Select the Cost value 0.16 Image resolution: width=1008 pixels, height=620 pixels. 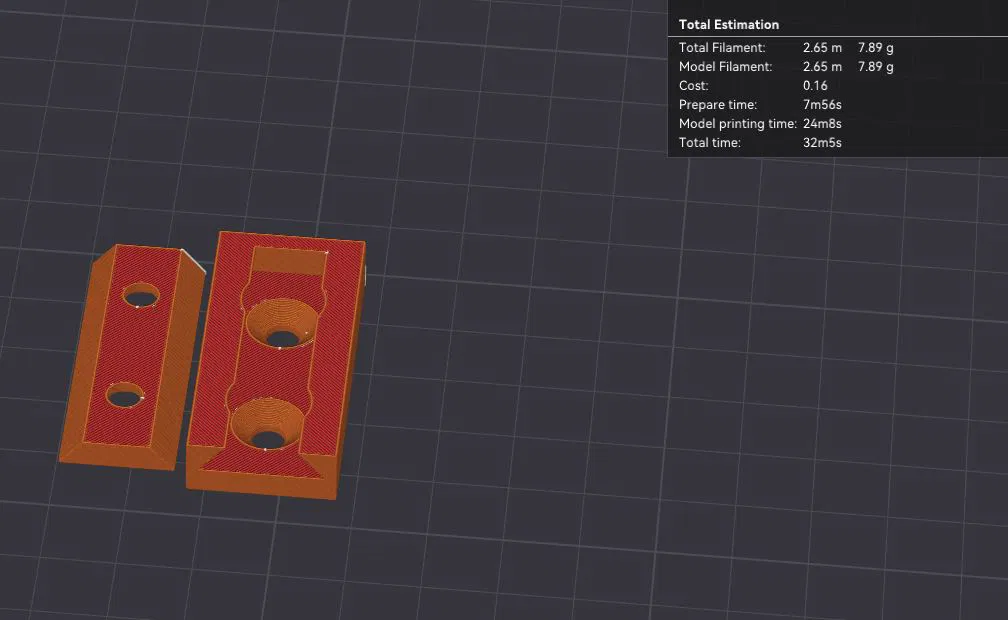point(815,86)
